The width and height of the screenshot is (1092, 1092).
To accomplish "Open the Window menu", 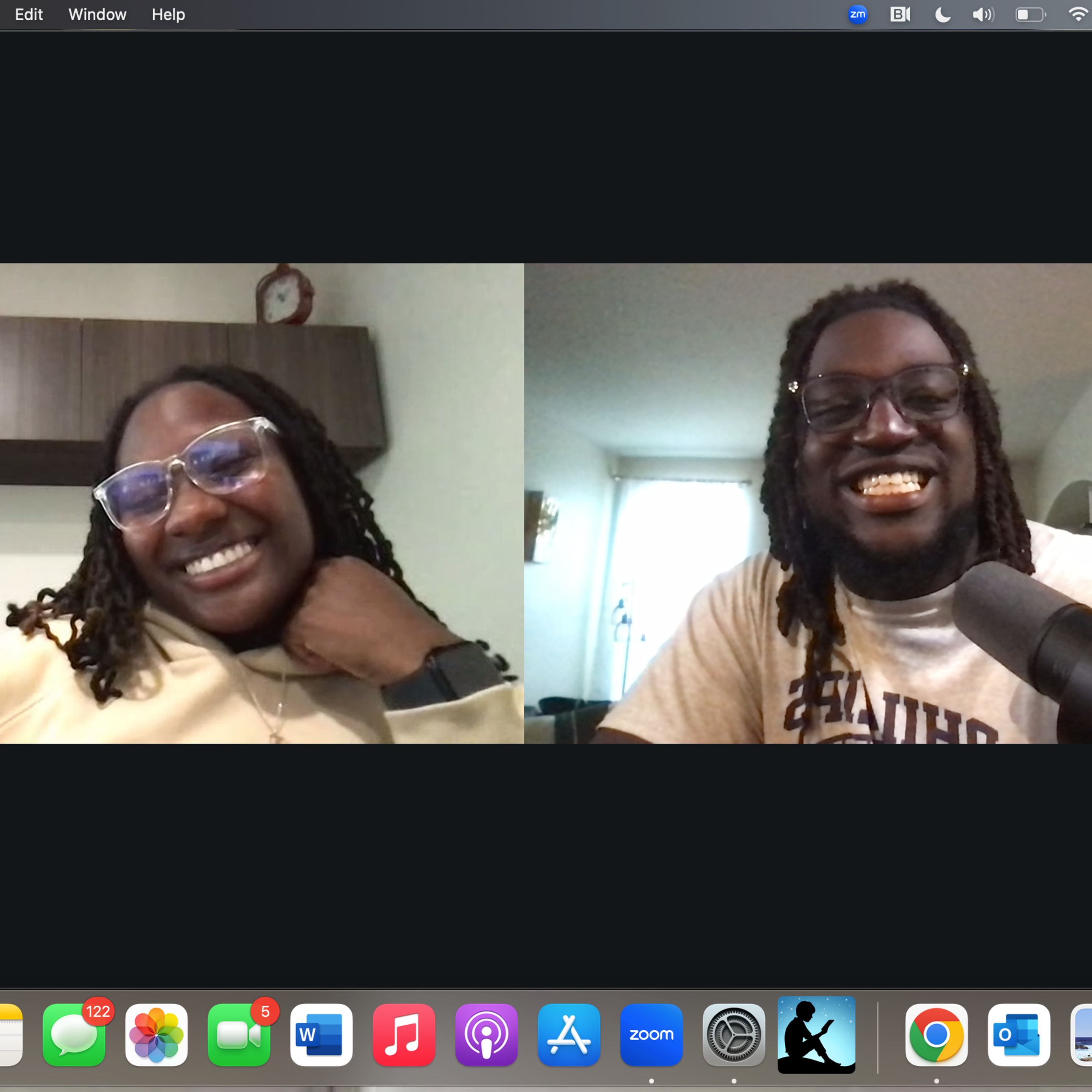I will click(x=97, y=15).
